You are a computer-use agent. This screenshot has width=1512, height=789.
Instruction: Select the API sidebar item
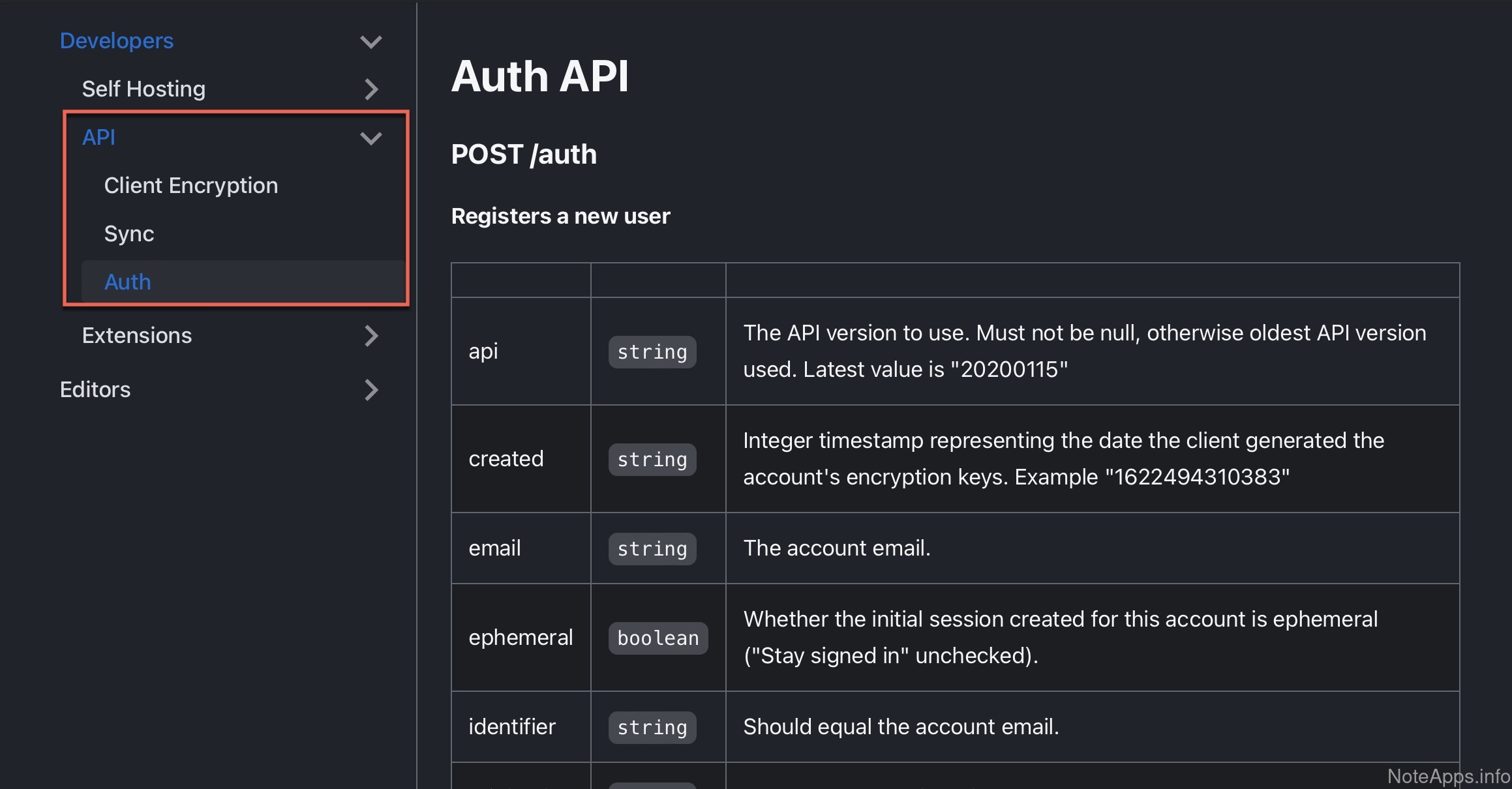click(98, 137)
